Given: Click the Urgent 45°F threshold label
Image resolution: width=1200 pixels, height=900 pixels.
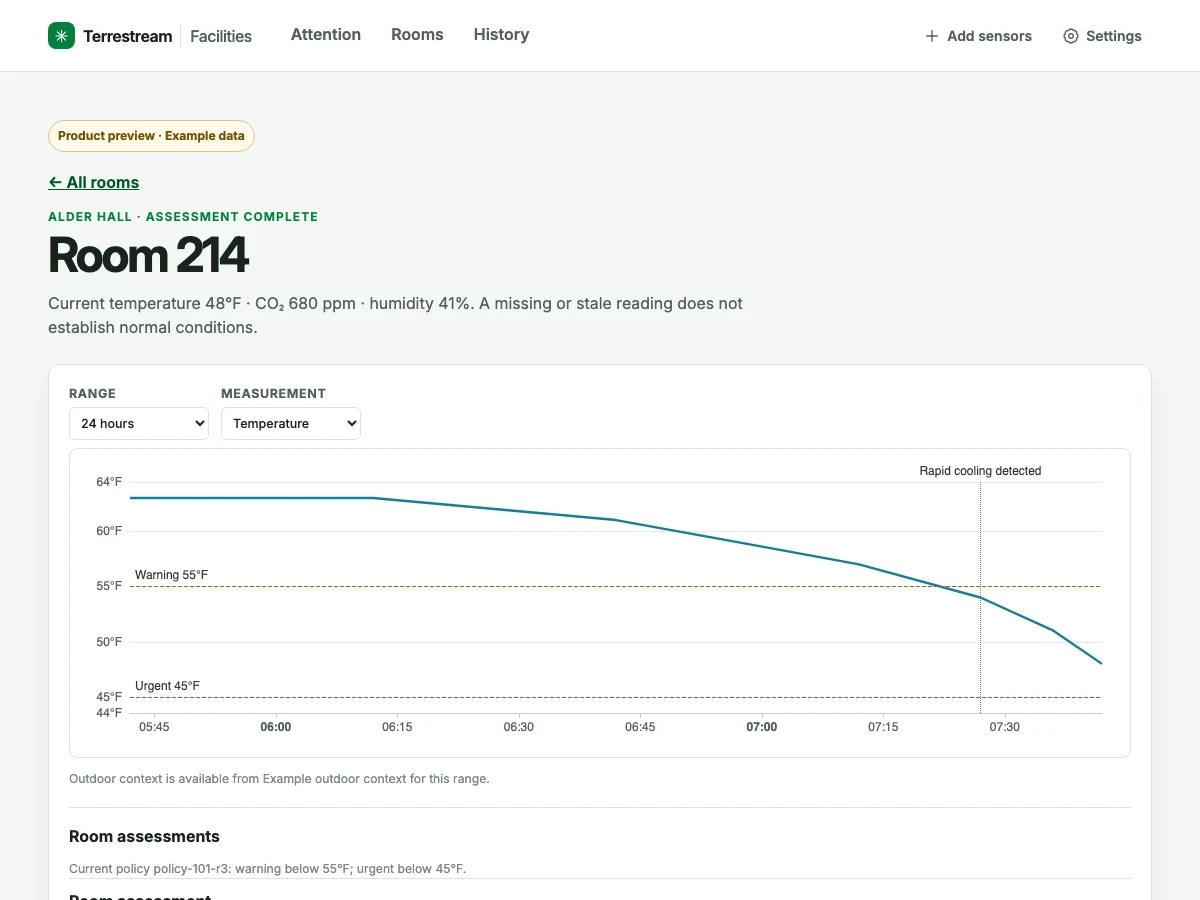Looking at the screenshot, I should tap(167, 686).
